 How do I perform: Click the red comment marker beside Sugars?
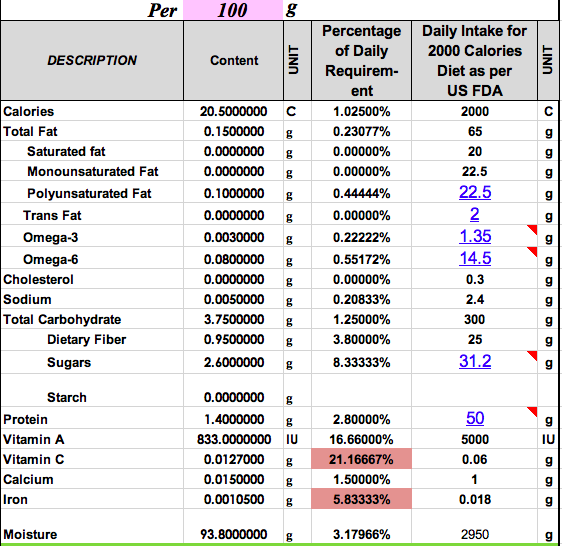pyautogui.click(x=533, y=355)
